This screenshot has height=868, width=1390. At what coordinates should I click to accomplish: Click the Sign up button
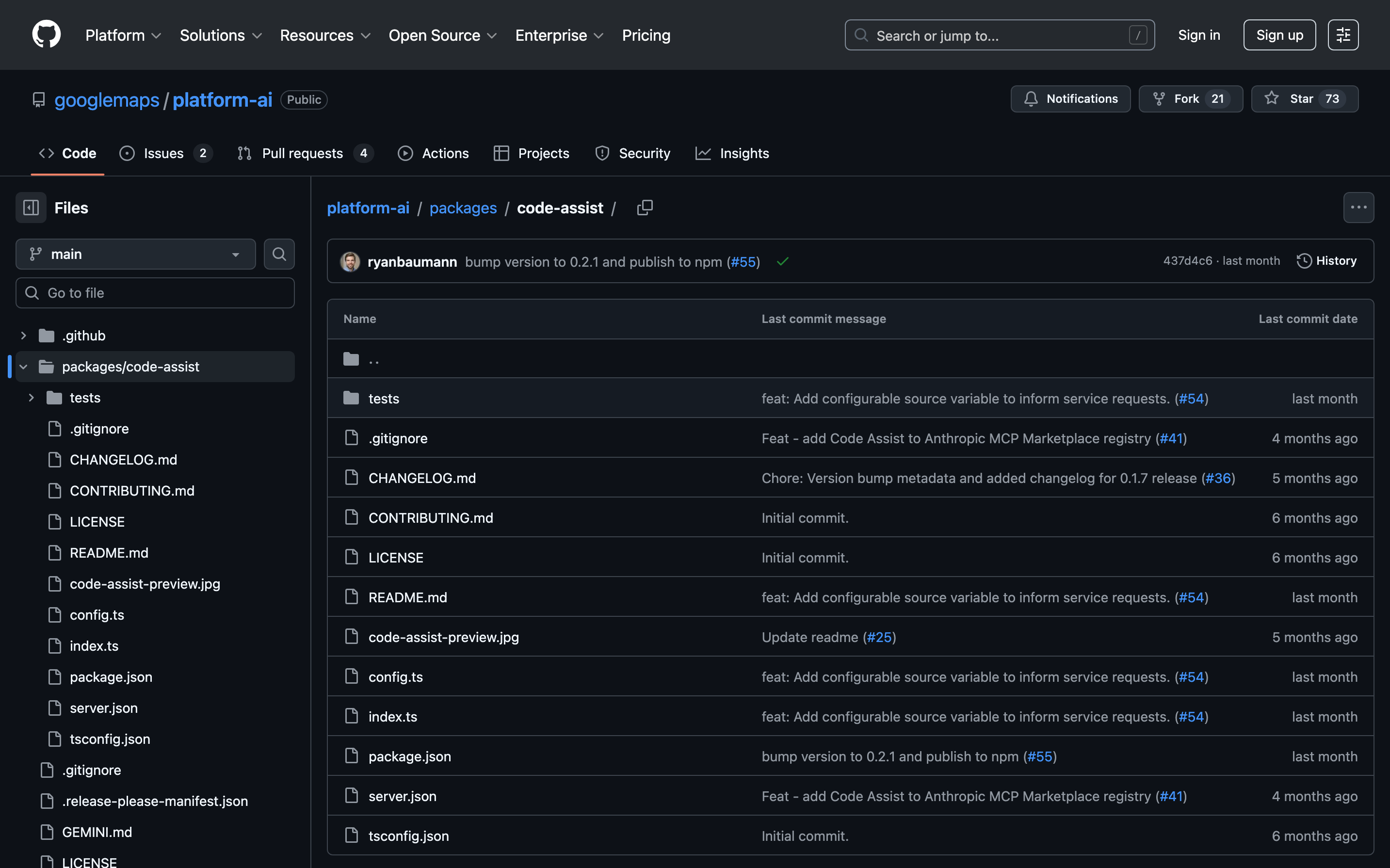[1279, 35]
